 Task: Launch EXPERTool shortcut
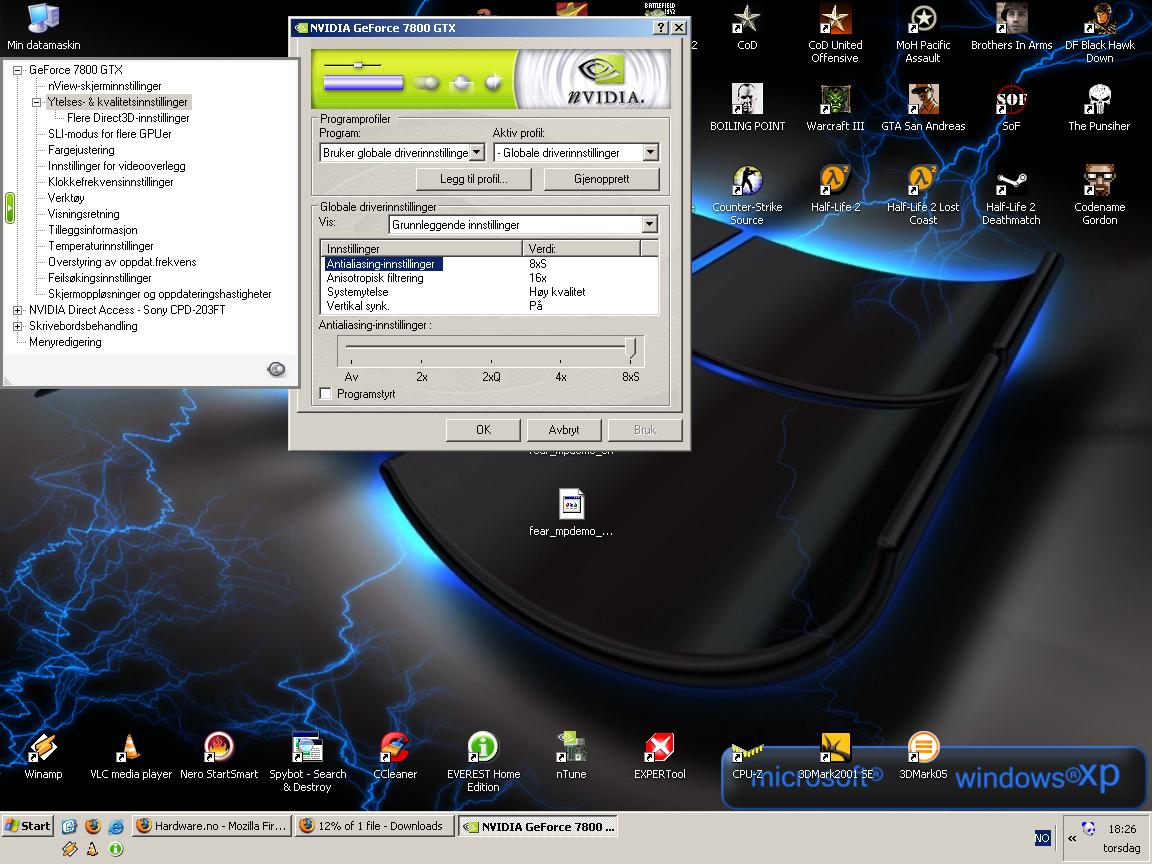(x=659, y=756)
